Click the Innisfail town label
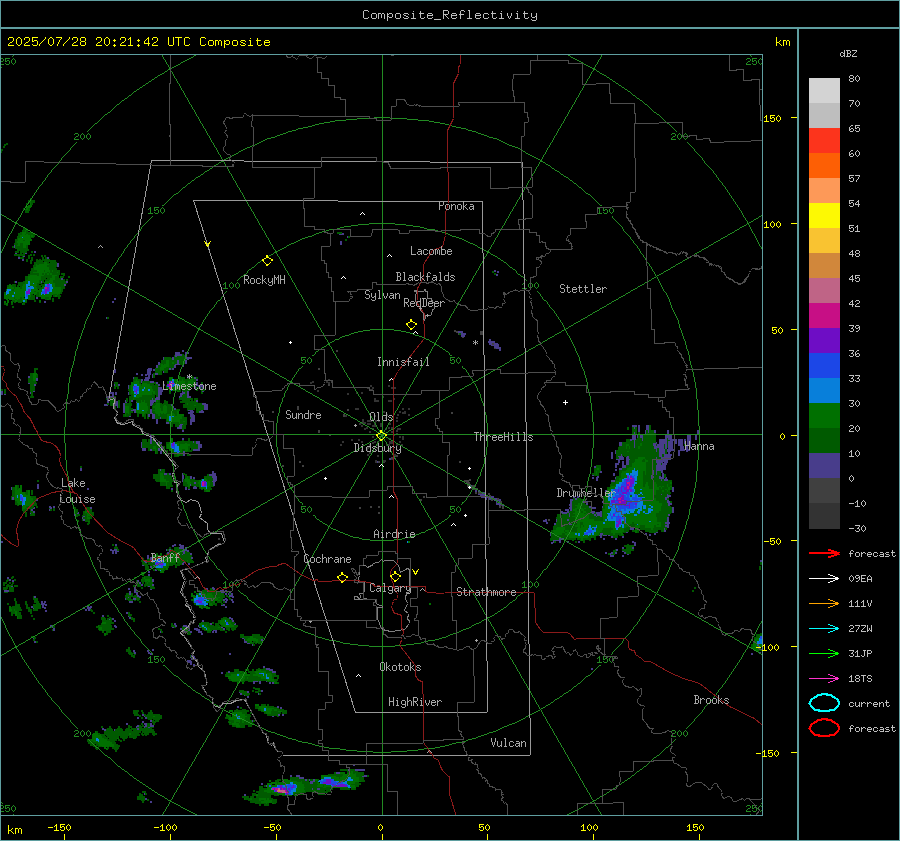 click(x=403, y=362)
